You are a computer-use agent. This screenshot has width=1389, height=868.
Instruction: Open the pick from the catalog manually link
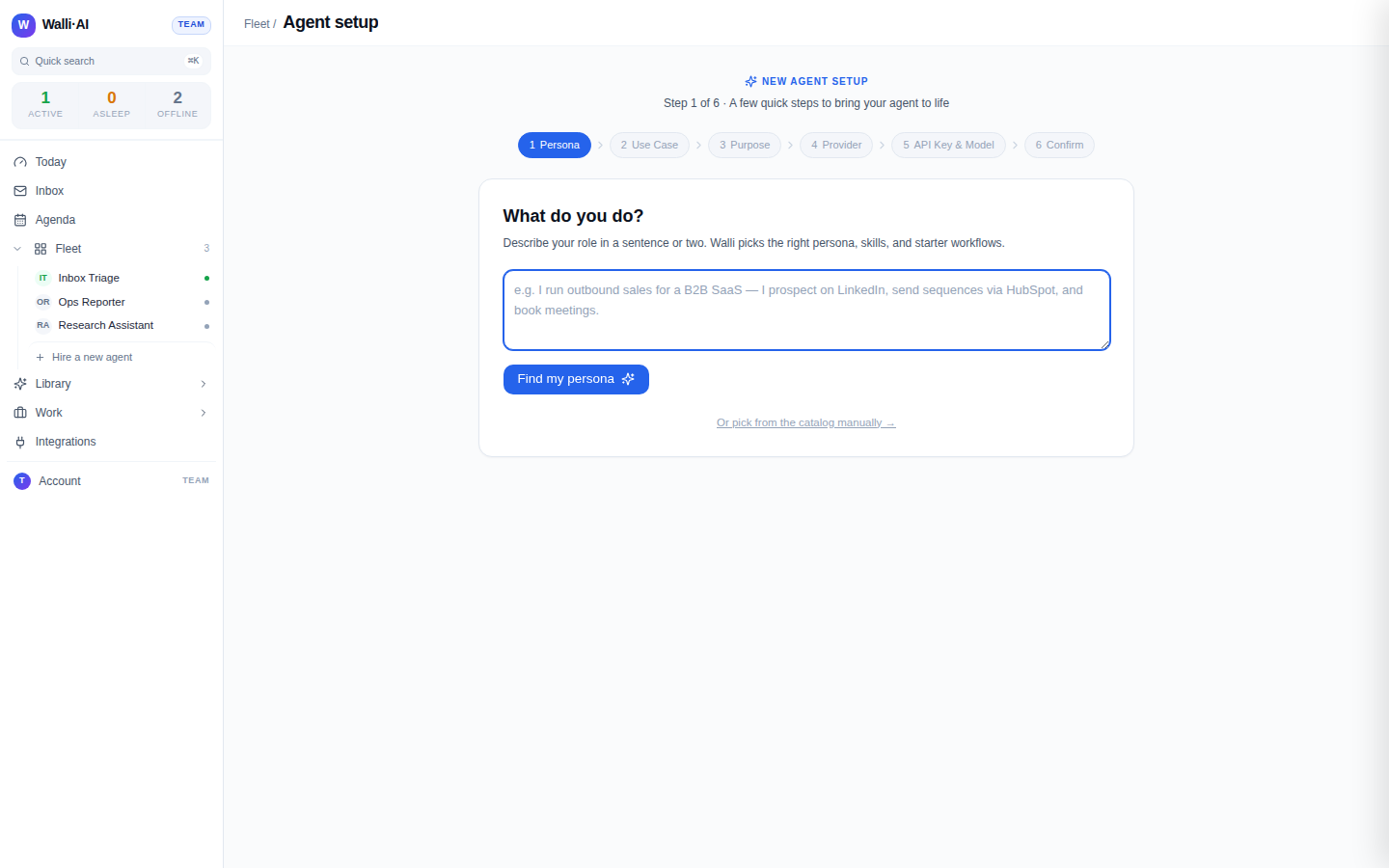coord(806,422)
